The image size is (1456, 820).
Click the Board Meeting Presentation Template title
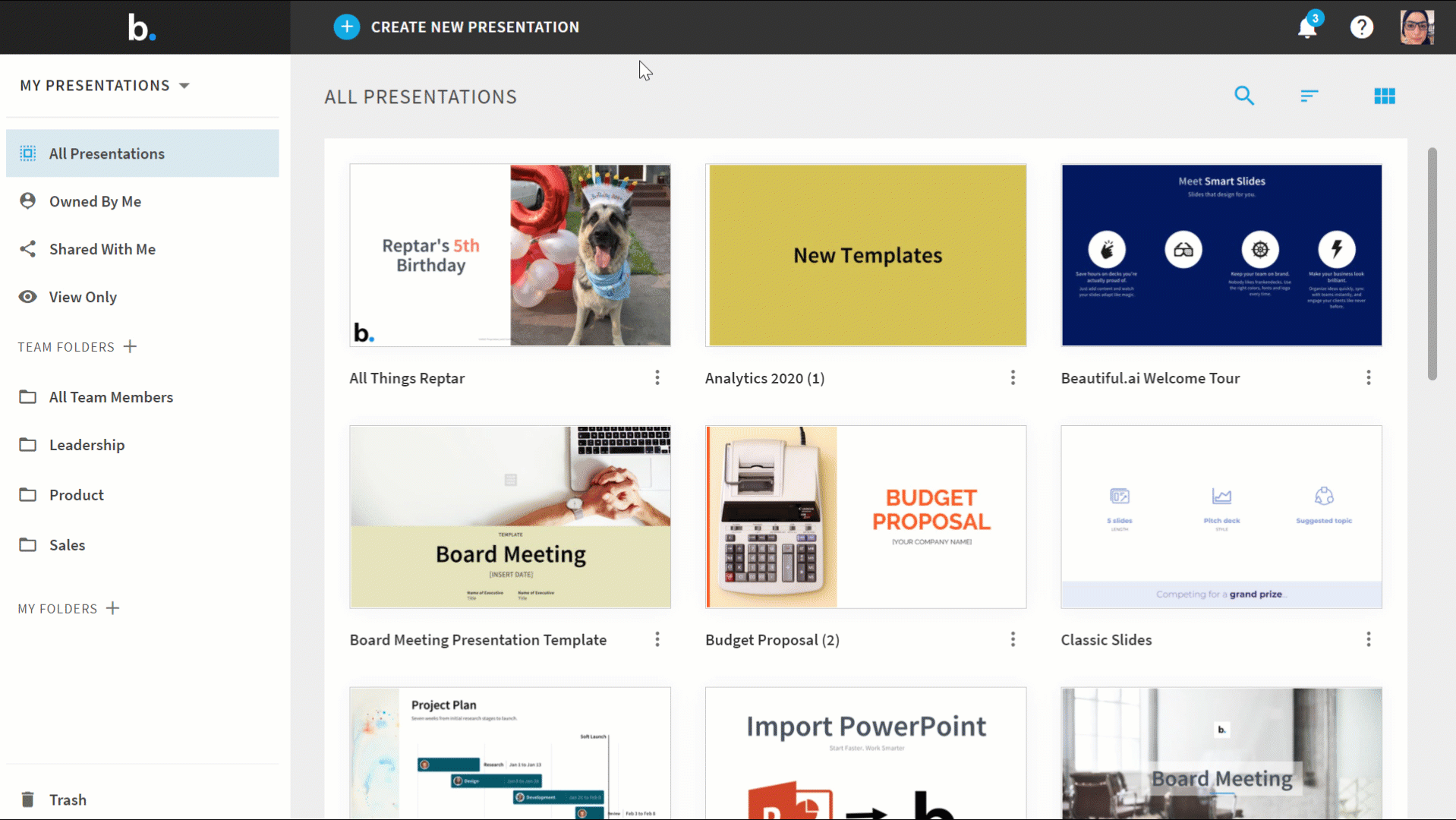[x=478, y=640]
